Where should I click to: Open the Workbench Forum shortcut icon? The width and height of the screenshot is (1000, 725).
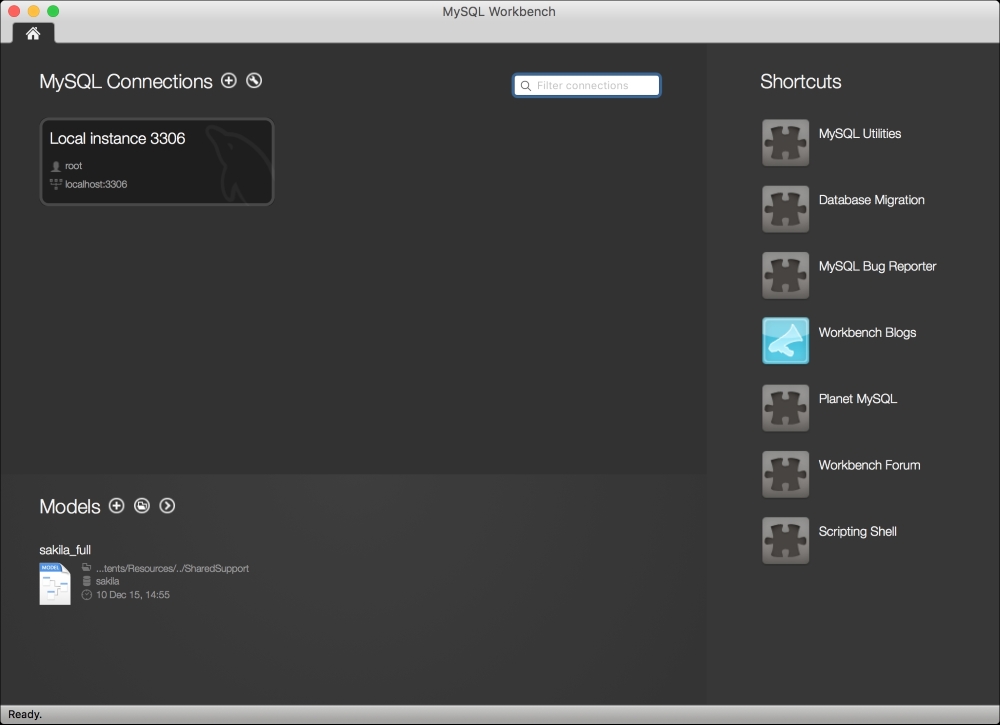coord(786,474)
